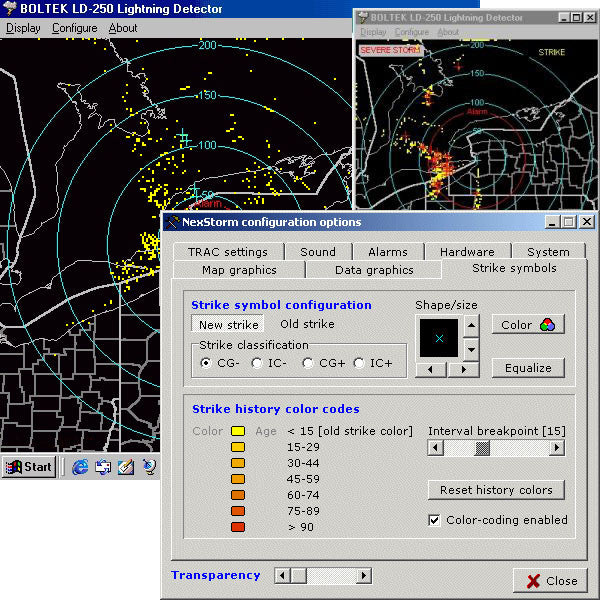Image resolution: width=600 pixels, height=600 pixels.
Task: Click Transparency slider left arrow
Action: [x=282, y=576]
